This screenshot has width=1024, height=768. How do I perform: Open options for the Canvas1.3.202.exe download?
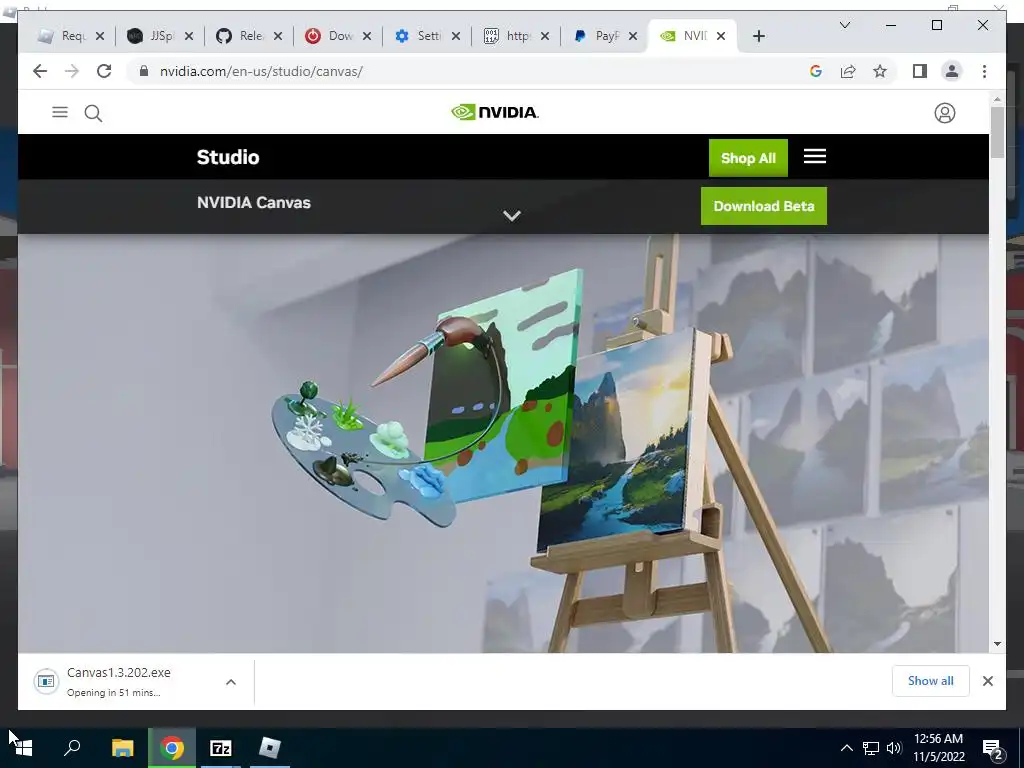click(231, 682)
